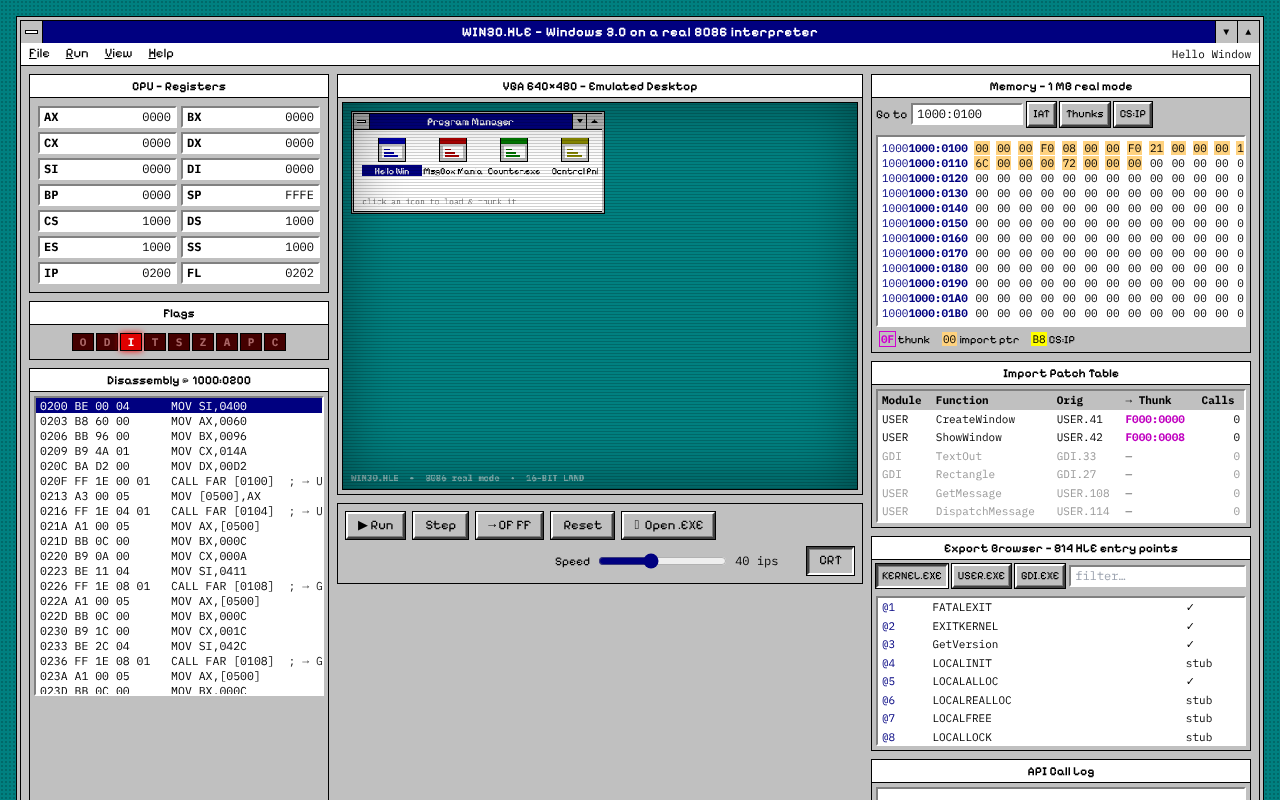The width and height of the screenshot is (1280, 800).
Task: Click the IAT memory jump button
Action: tap(1041, 114)
